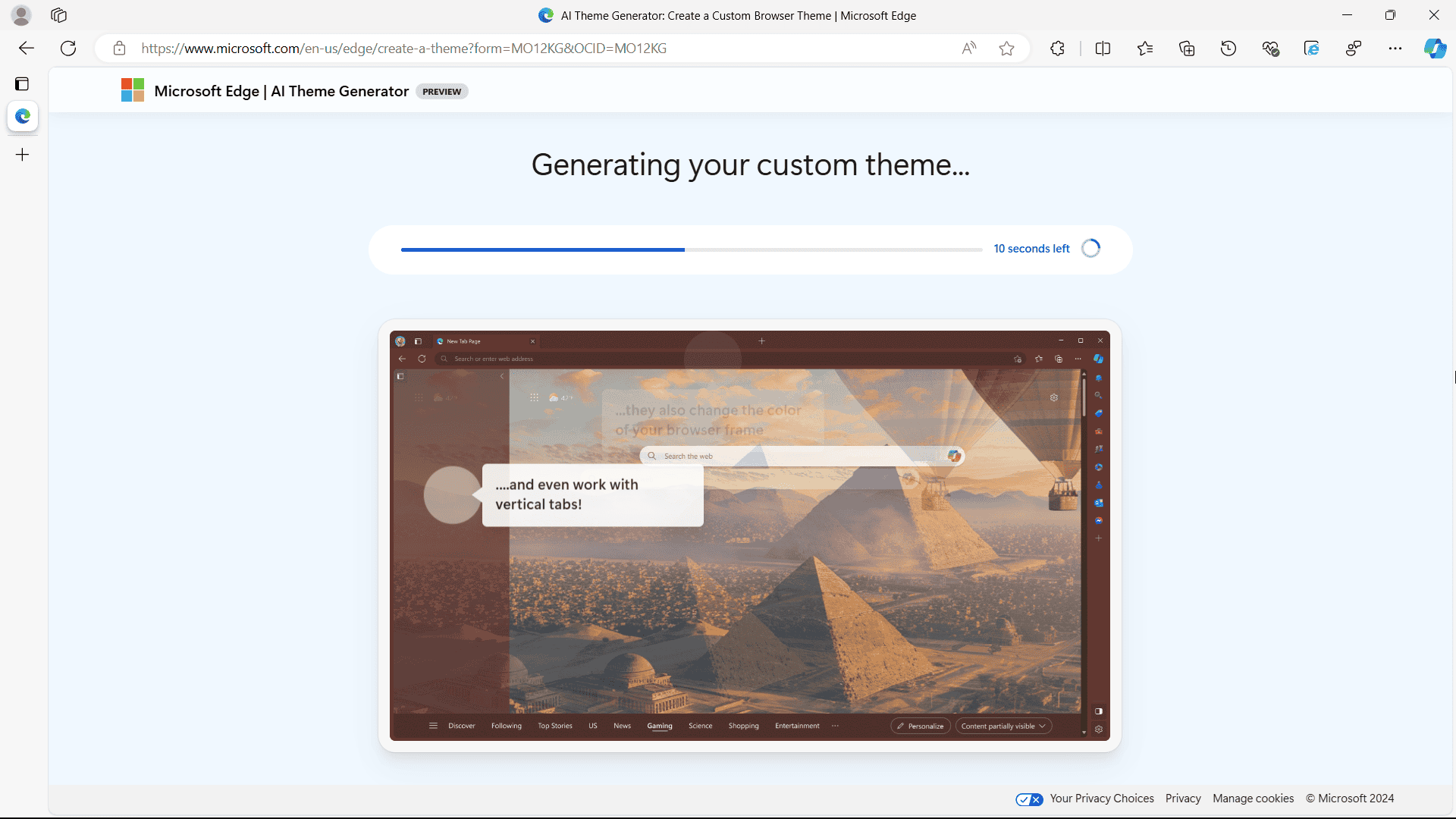Select the Gaming tab in the theme preview
Viewport: 1456px width, 819px height.
(659, 726)
